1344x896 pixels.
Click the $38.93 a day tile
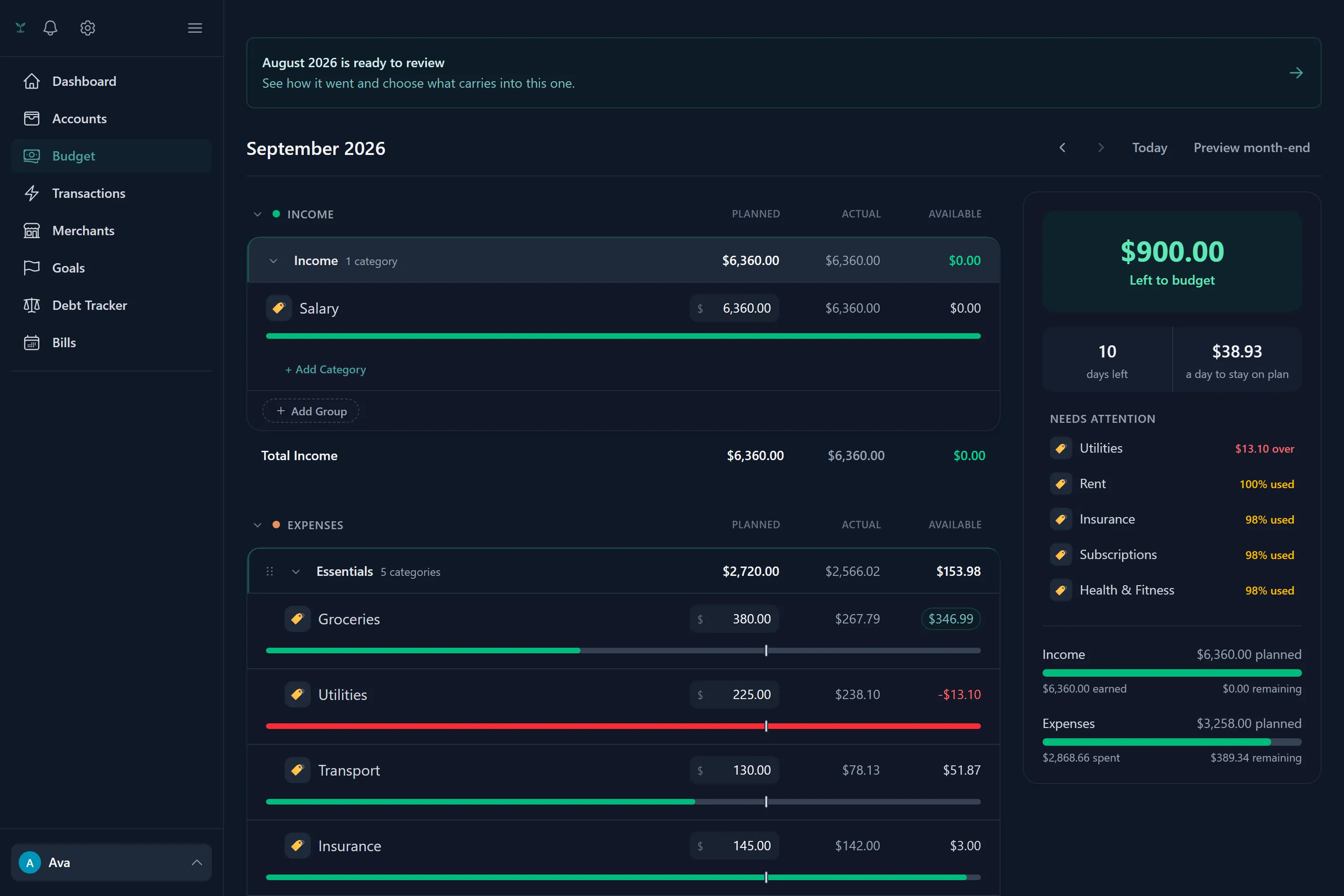[x=1237, y=360]
